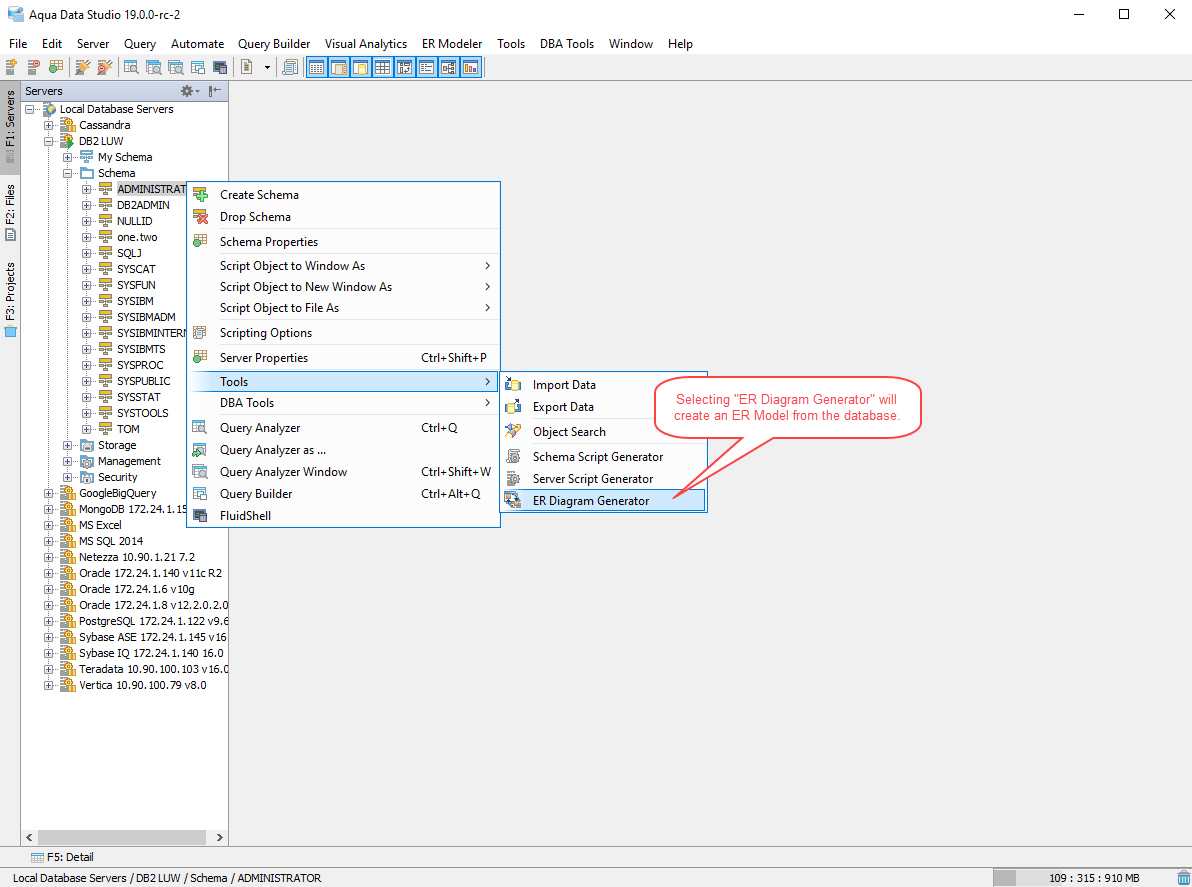Launch FluidShell from the dark toolbar icon
This screenshot has width=1192, height=887.
220,68
